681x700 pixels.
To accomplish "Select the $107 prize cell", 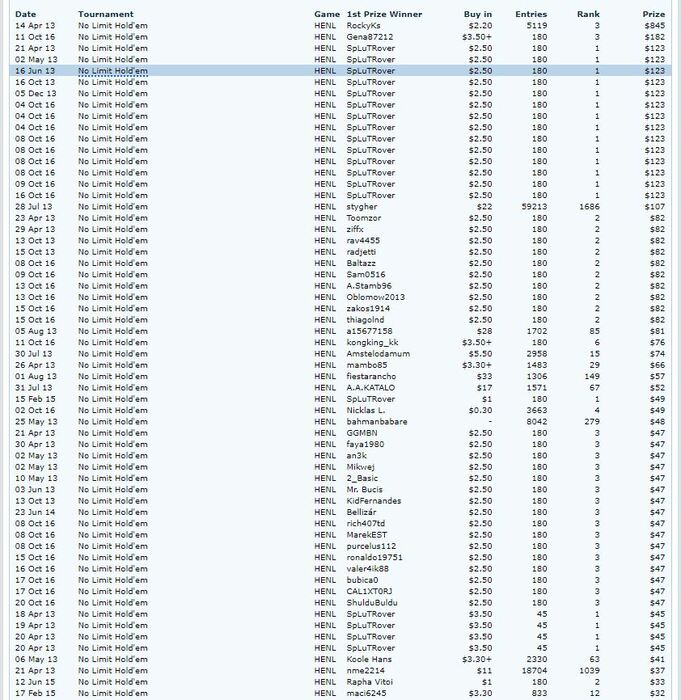I will tap(655, 207).
